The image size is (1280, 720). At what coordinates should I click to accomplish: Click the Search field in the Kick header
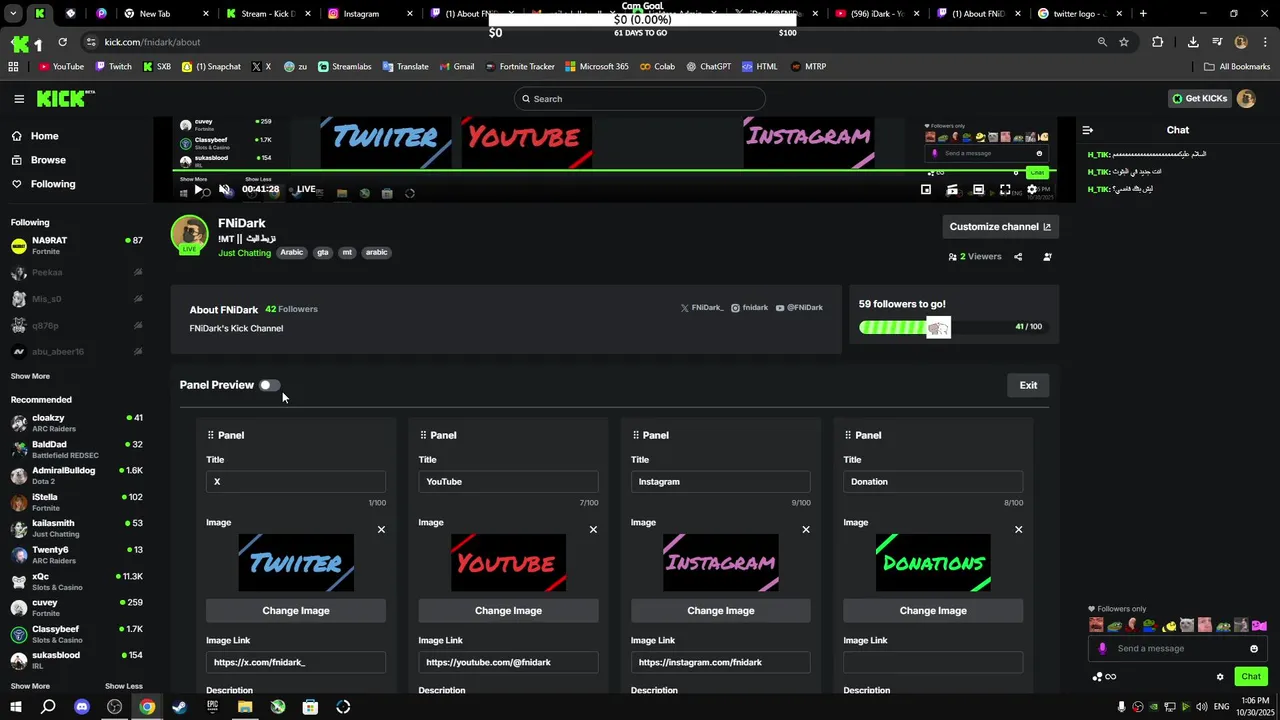pyautogui.click(x=640, y=99)
